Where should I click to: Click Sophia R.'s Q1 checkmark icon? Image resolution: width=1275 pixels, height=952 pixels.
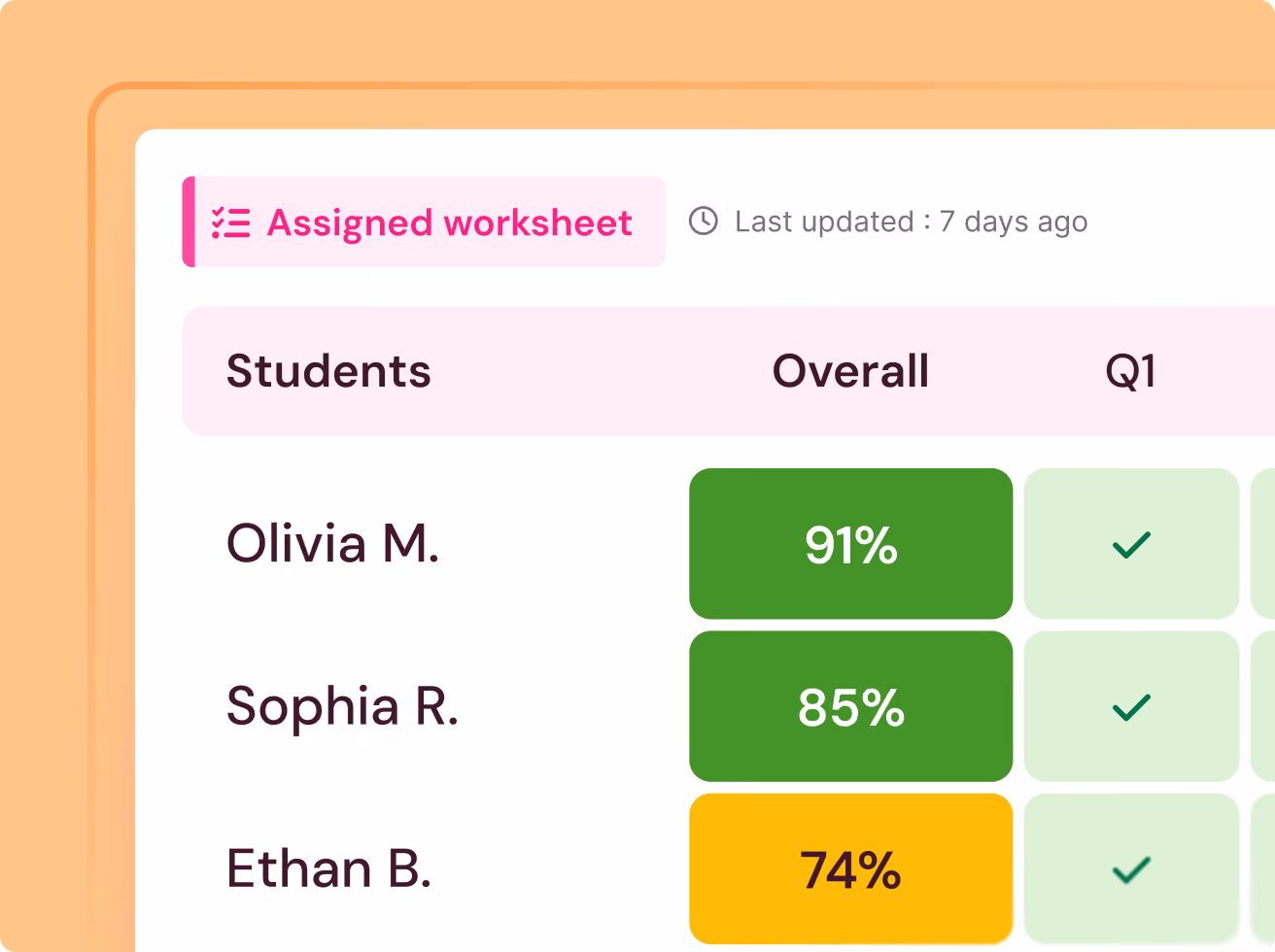tap(1131, 707)
